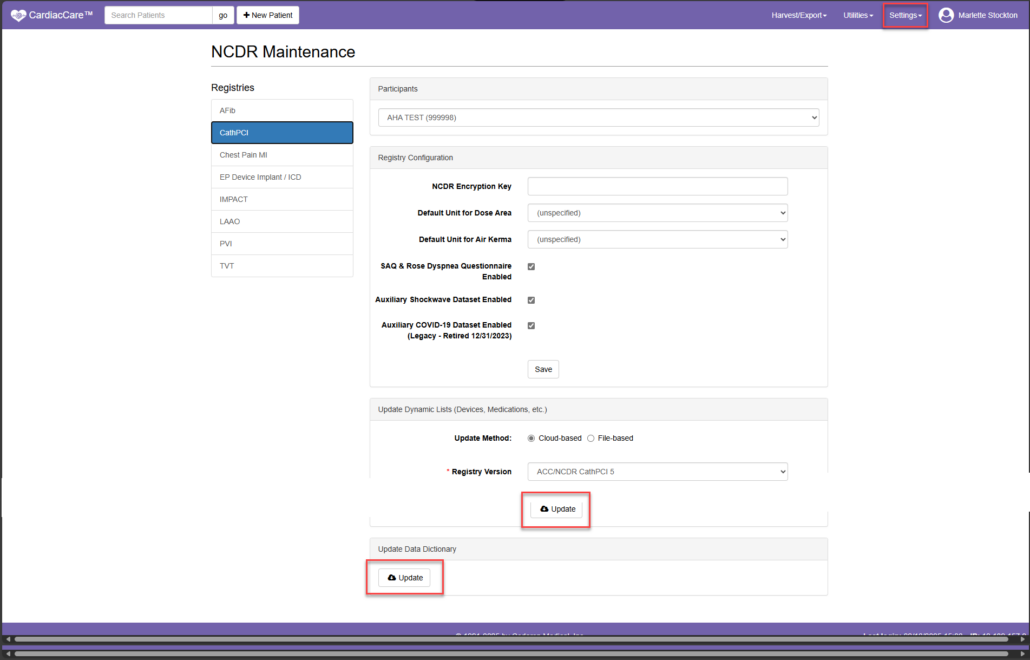Click the Registries heading
Screen dimensions: 1030x660
[233, 87]
